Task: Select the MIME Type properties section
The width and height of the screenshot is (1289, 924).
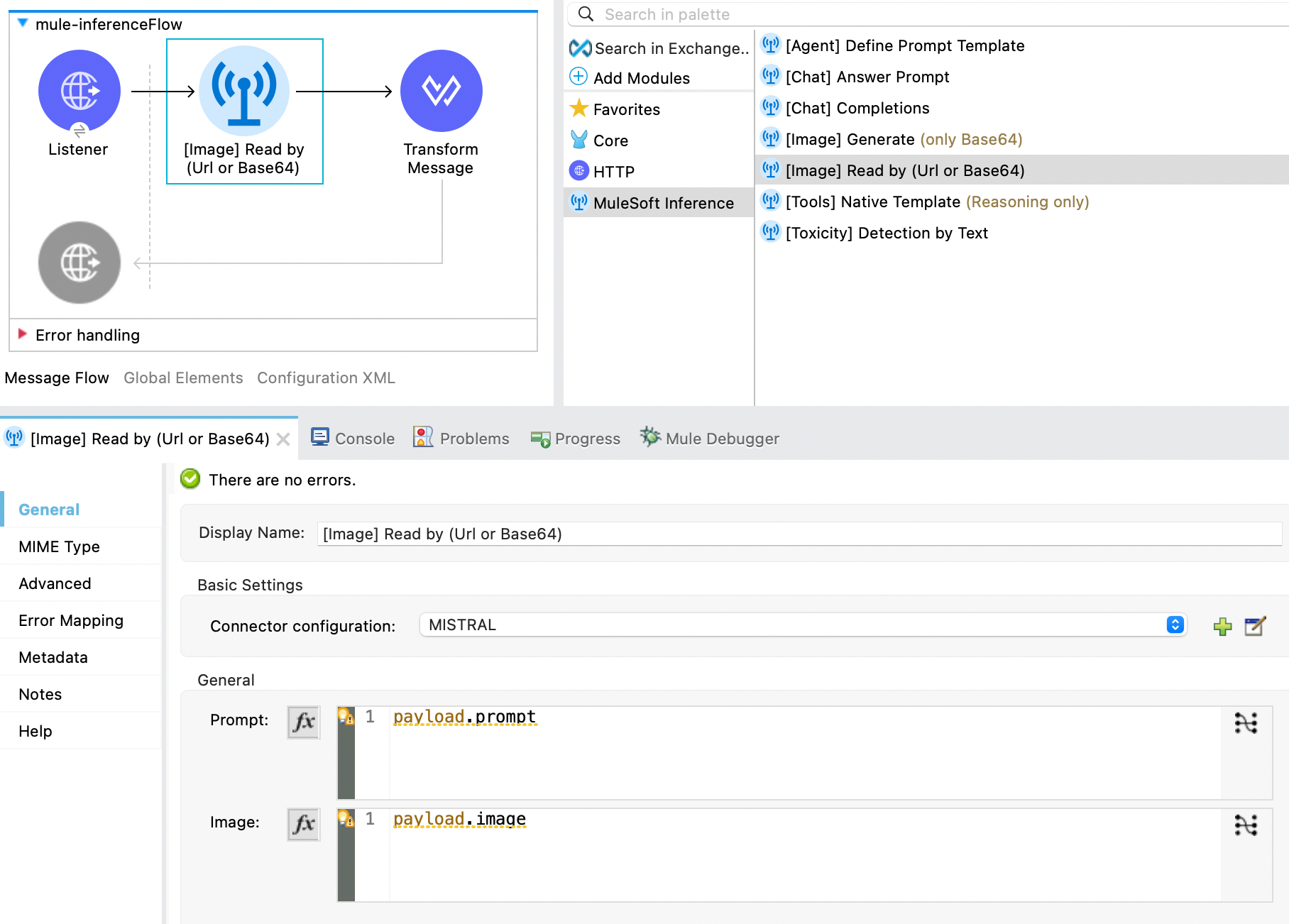Action: pyautogui.click(x=81, y=546)
